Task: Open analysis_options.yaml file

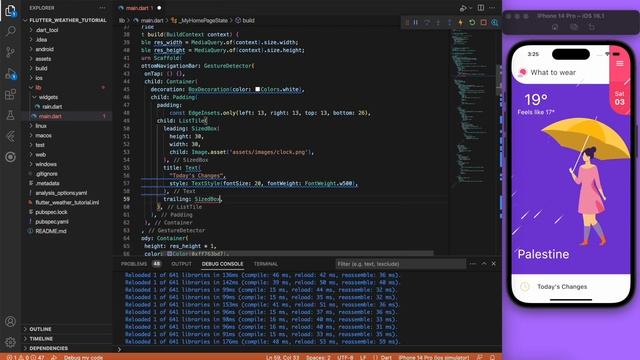Action: 61,193
